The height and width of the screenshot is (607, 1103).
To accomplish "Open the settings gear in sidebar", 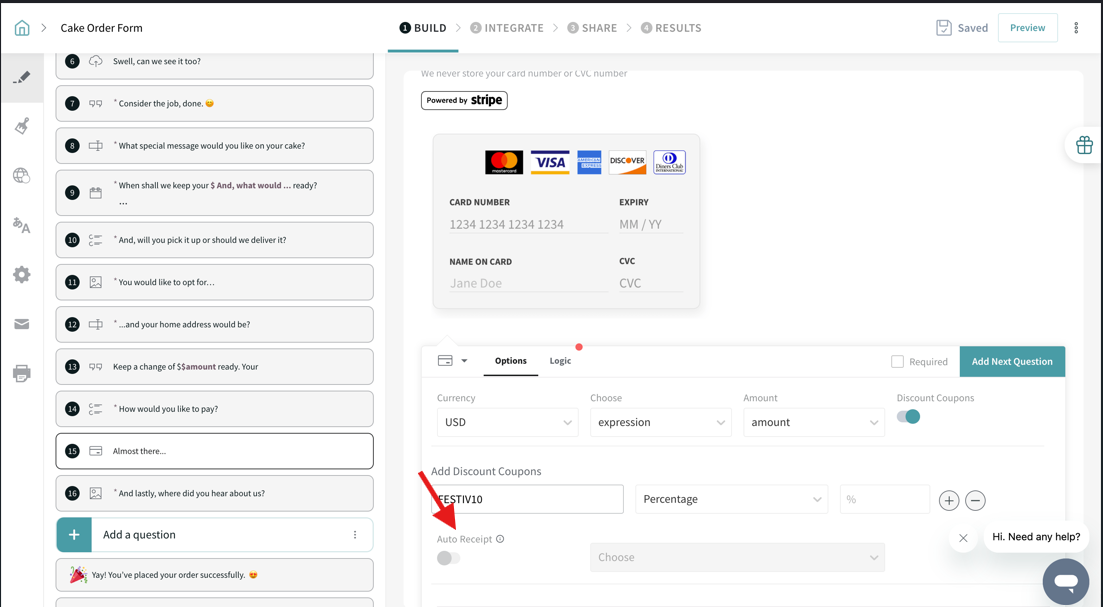I will point(22,275).
